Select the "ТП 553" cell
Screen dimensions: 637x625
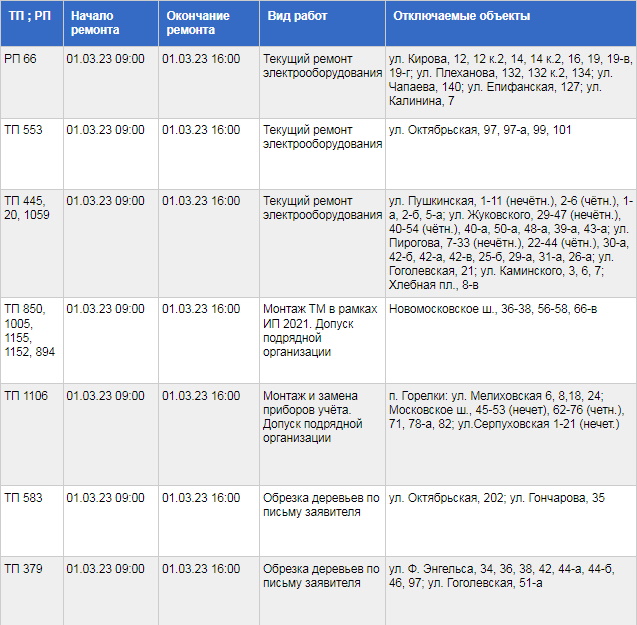[x=23, y=130]
